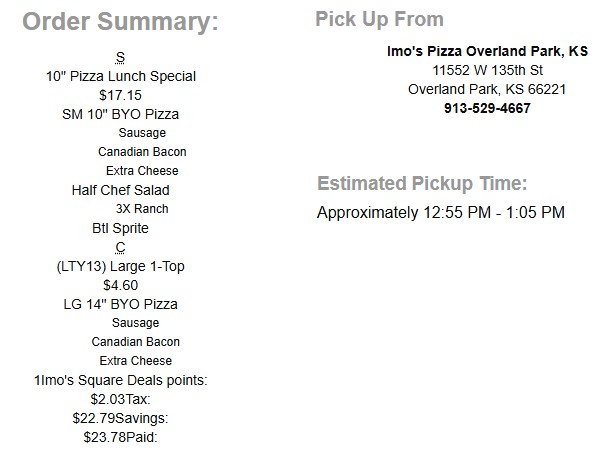Click the Half Chef Salad item
Viewport: 608px width, 455px height.
120,190
